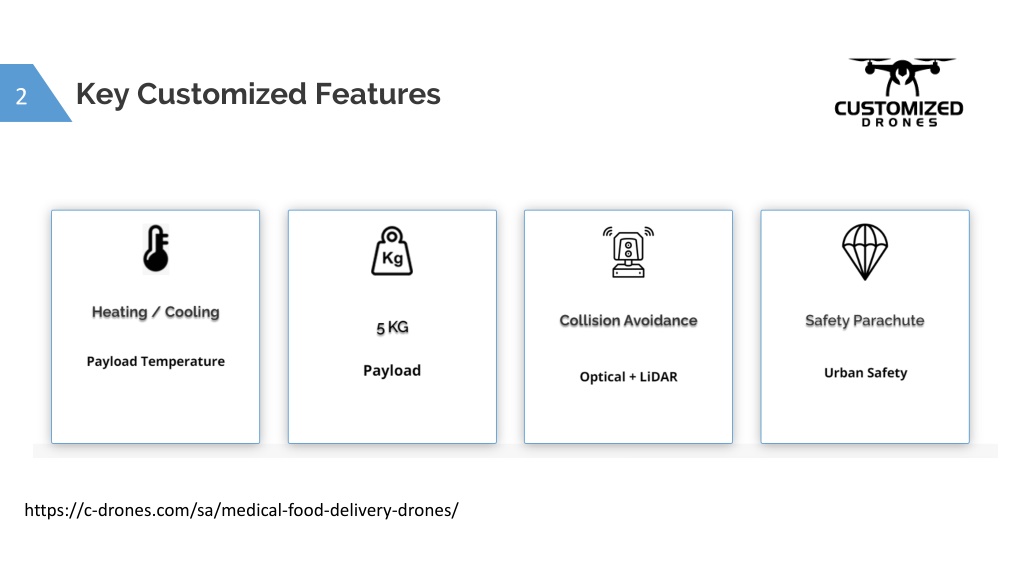Screen dimensions: 1024x576
Task: Click the Customized Drones logo text
Action: pyautogui.click(x=899, y=108)
